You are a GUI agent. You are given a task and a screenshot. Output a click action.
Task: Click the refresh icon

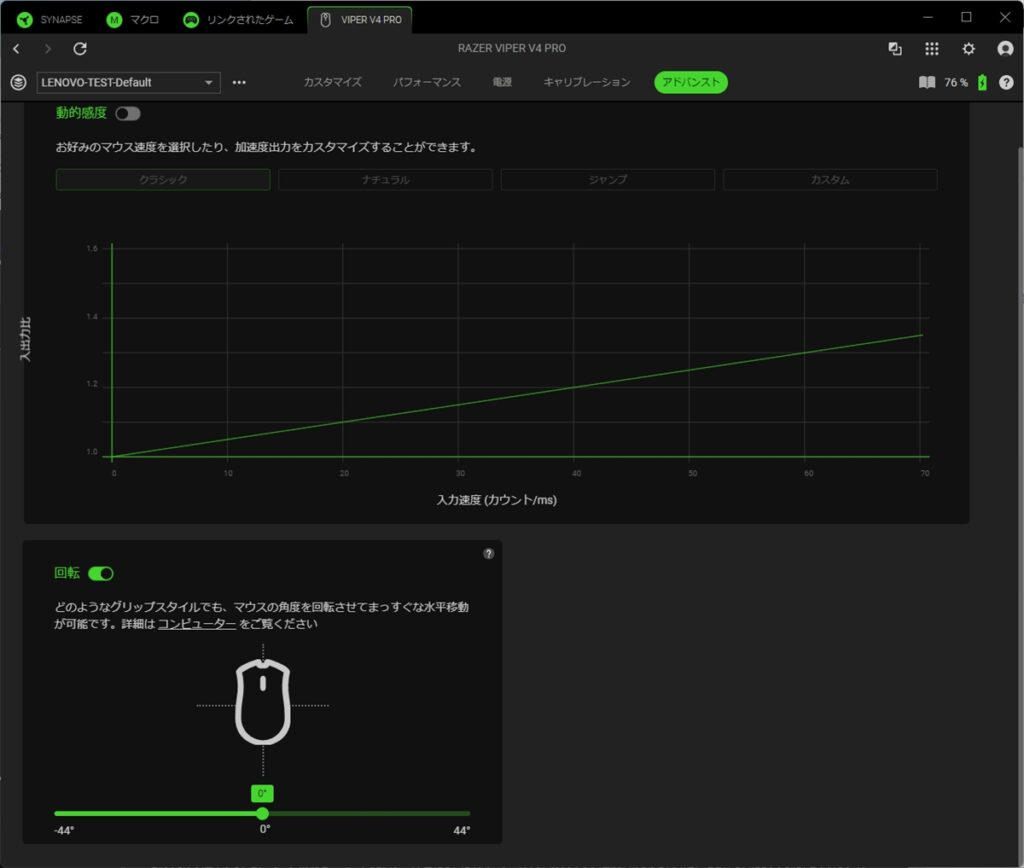[81, 49]
